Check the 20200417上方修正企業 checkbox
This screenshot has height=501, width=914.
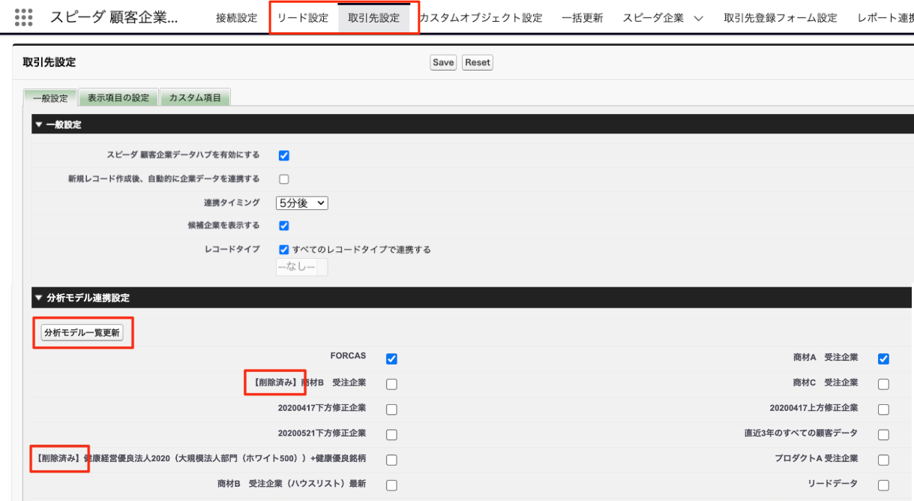click(x=884, y=409)
